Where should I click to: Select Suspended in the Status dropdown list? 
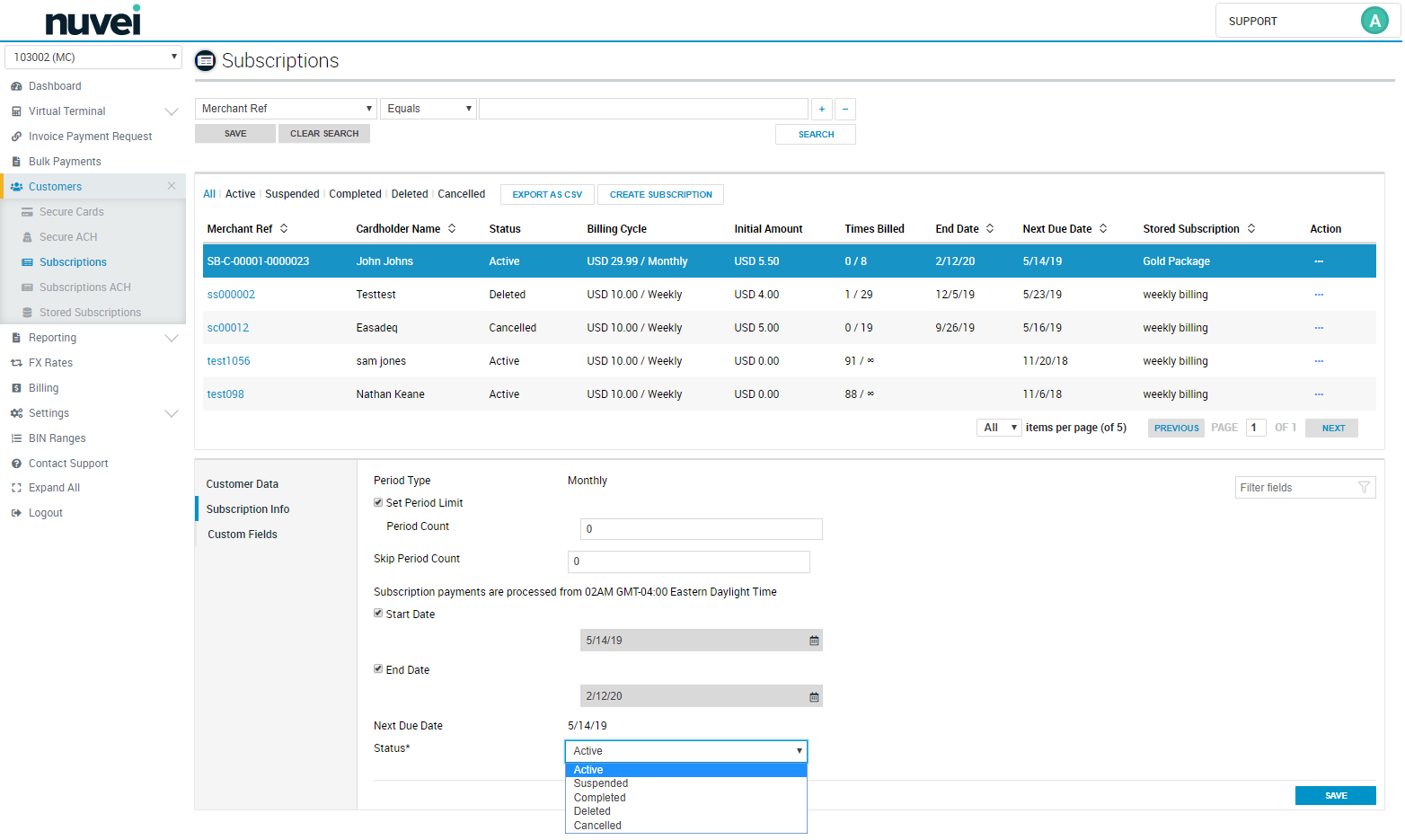(x=601, y=783)
